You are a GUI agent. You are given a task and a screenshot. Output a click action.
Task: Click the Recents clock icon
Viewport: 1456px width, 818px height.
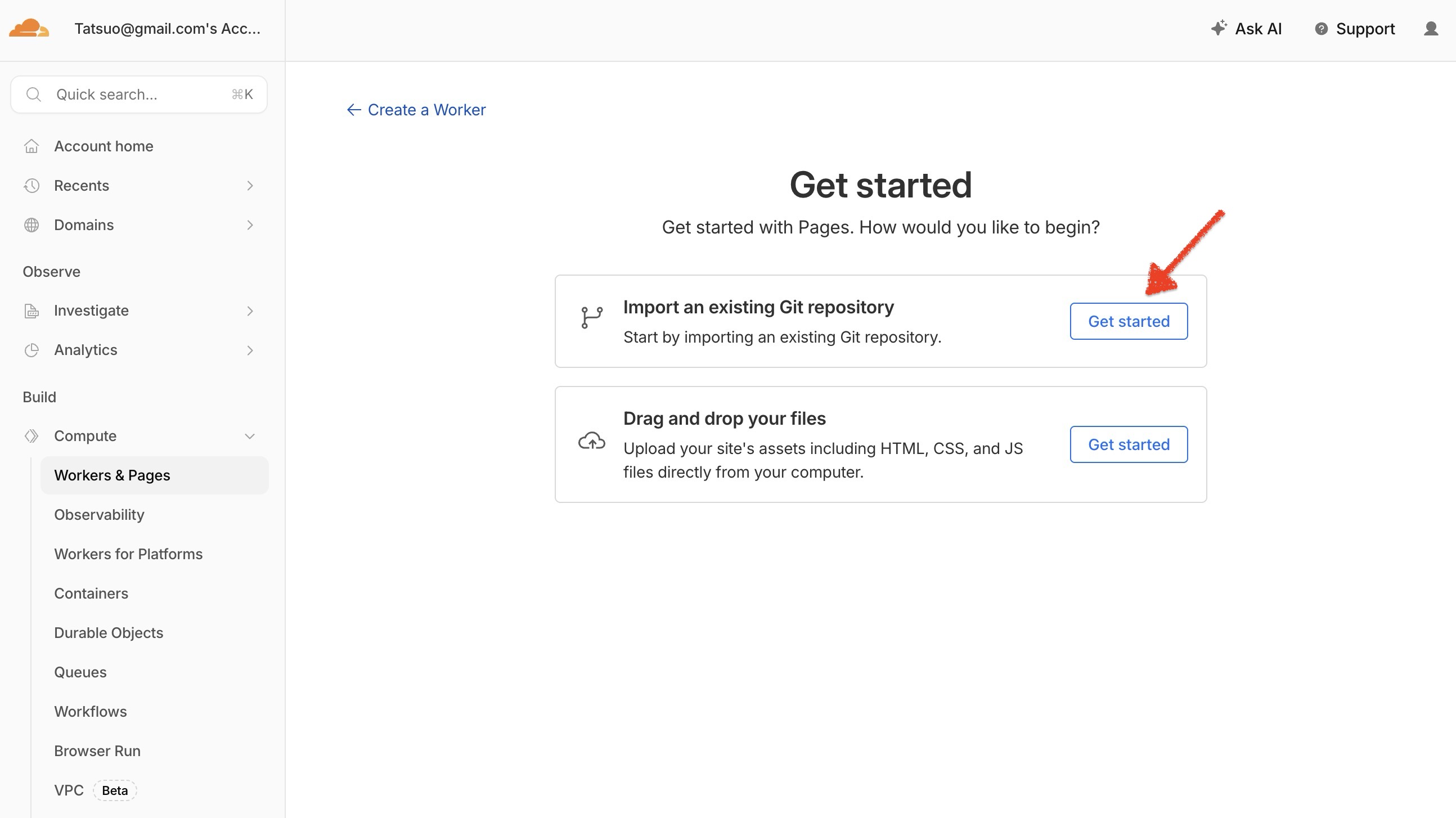[32, 186]
